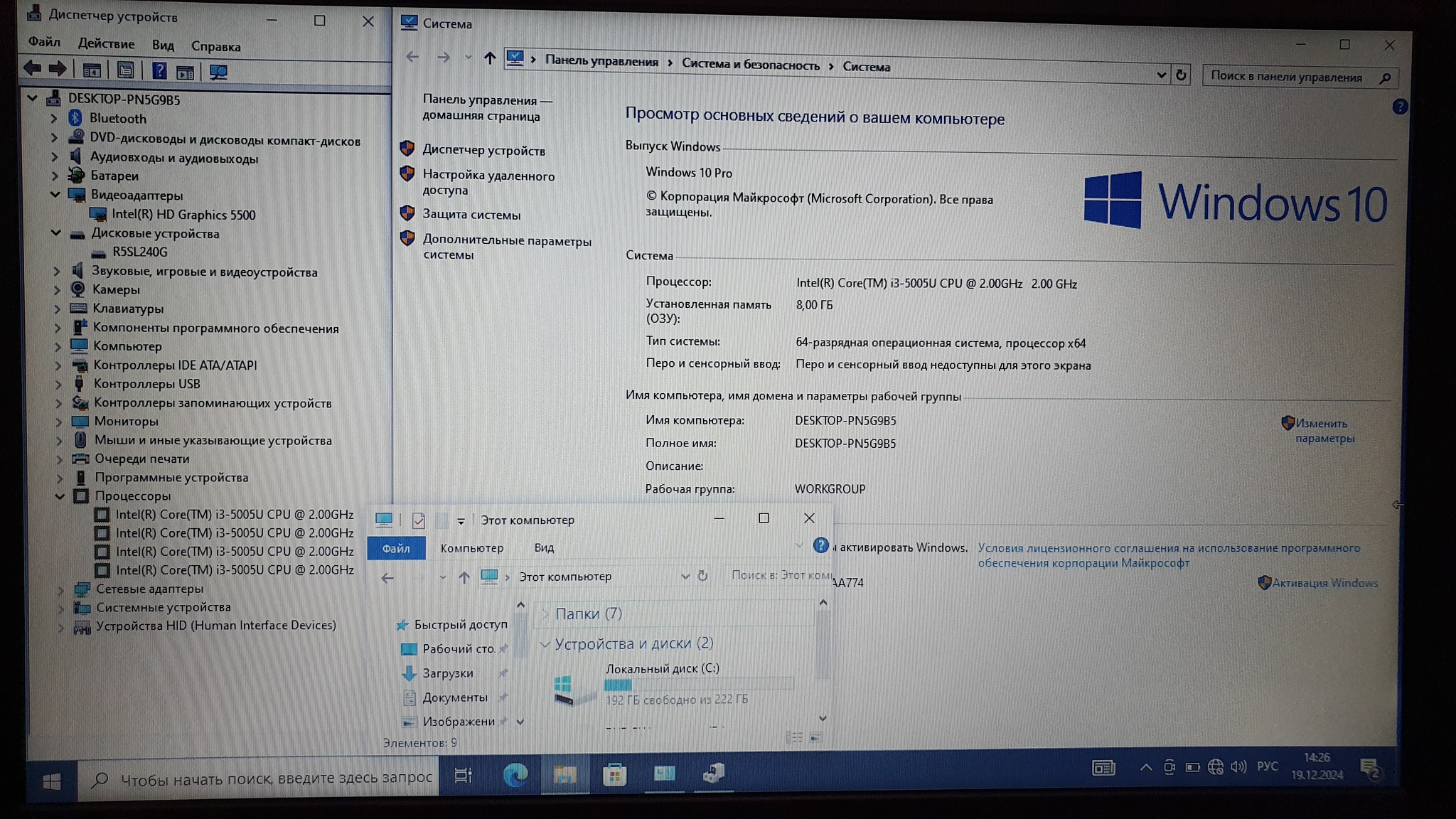Click the Local Disk C: capacity bar
The width and height of the screenshot is (1456, 819).
pyautogui.click(x=698, y=685)
